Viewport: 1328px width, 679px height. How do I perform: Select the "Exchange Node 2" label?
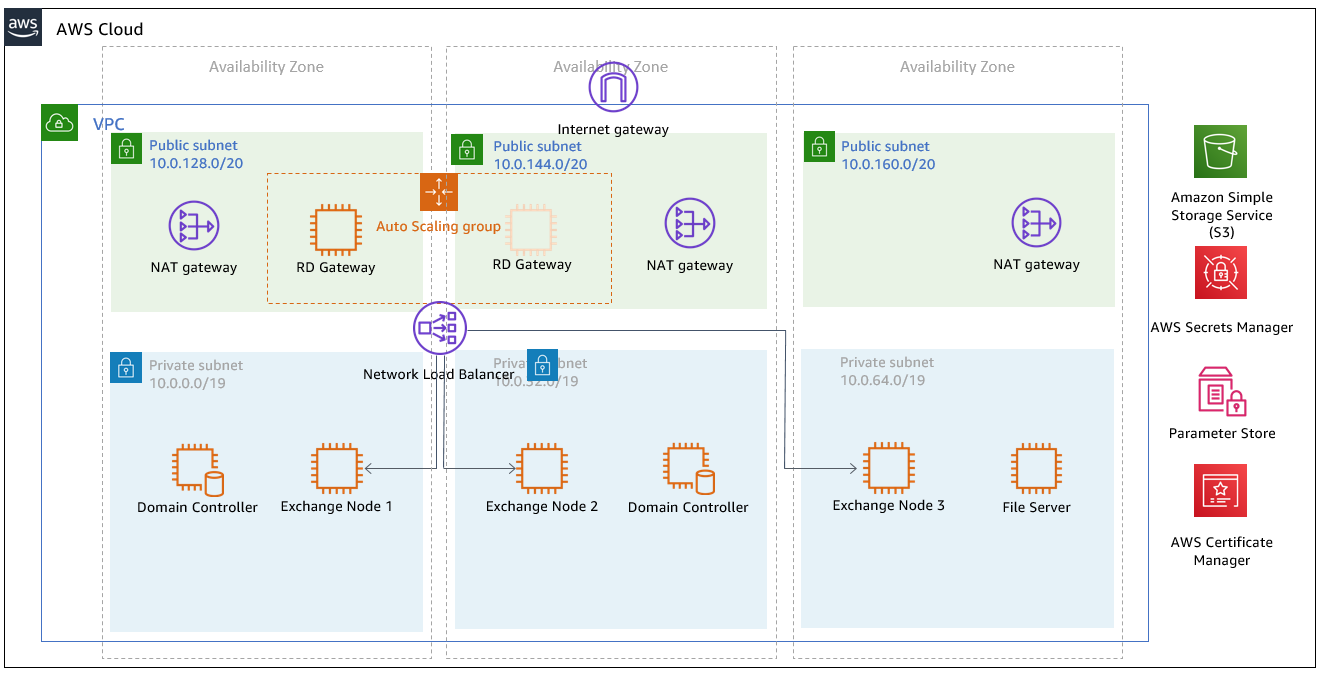pyautogui.click(x=542, y=506)
